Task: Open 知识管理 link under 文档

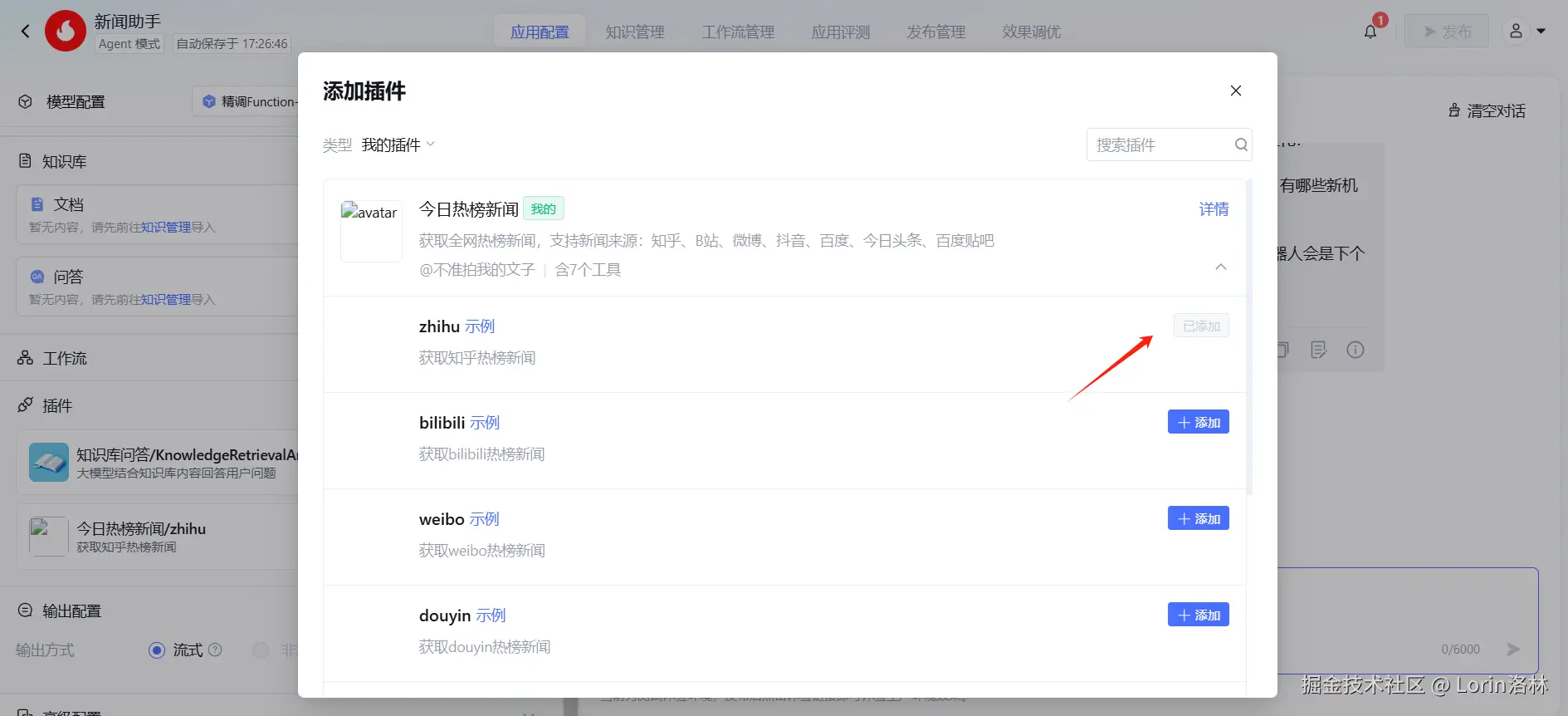Action: coord(165,227)
